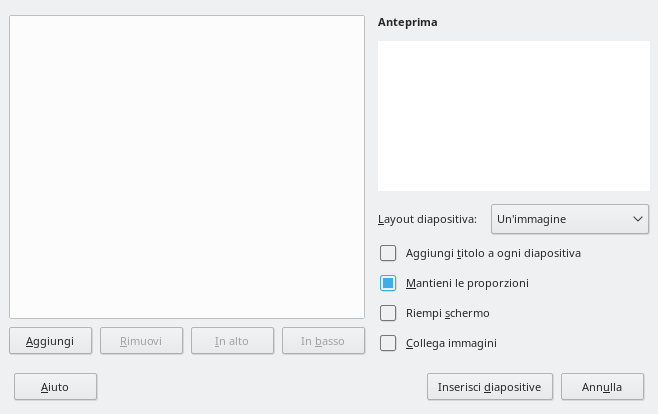Click the In alto button
The height and width of the screenshot is (414, 658).
click(231, 341)
